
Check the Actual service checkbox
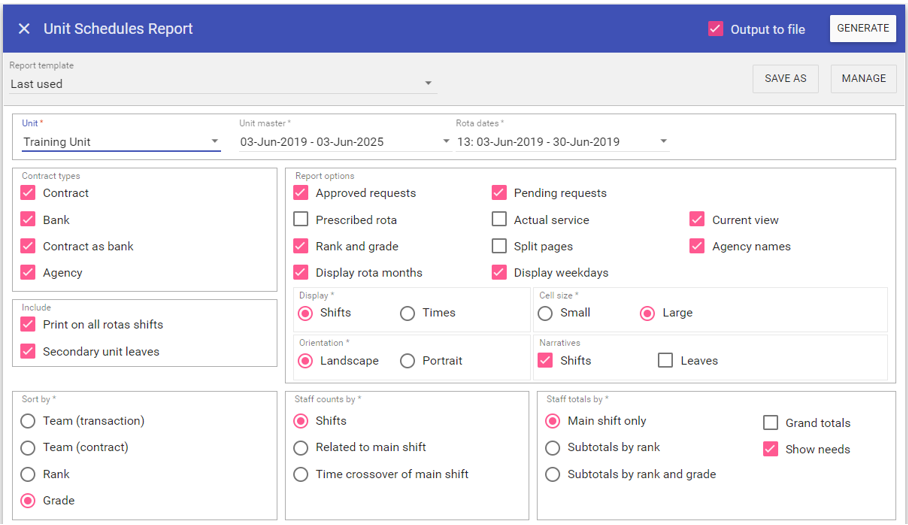pos(499,220)
